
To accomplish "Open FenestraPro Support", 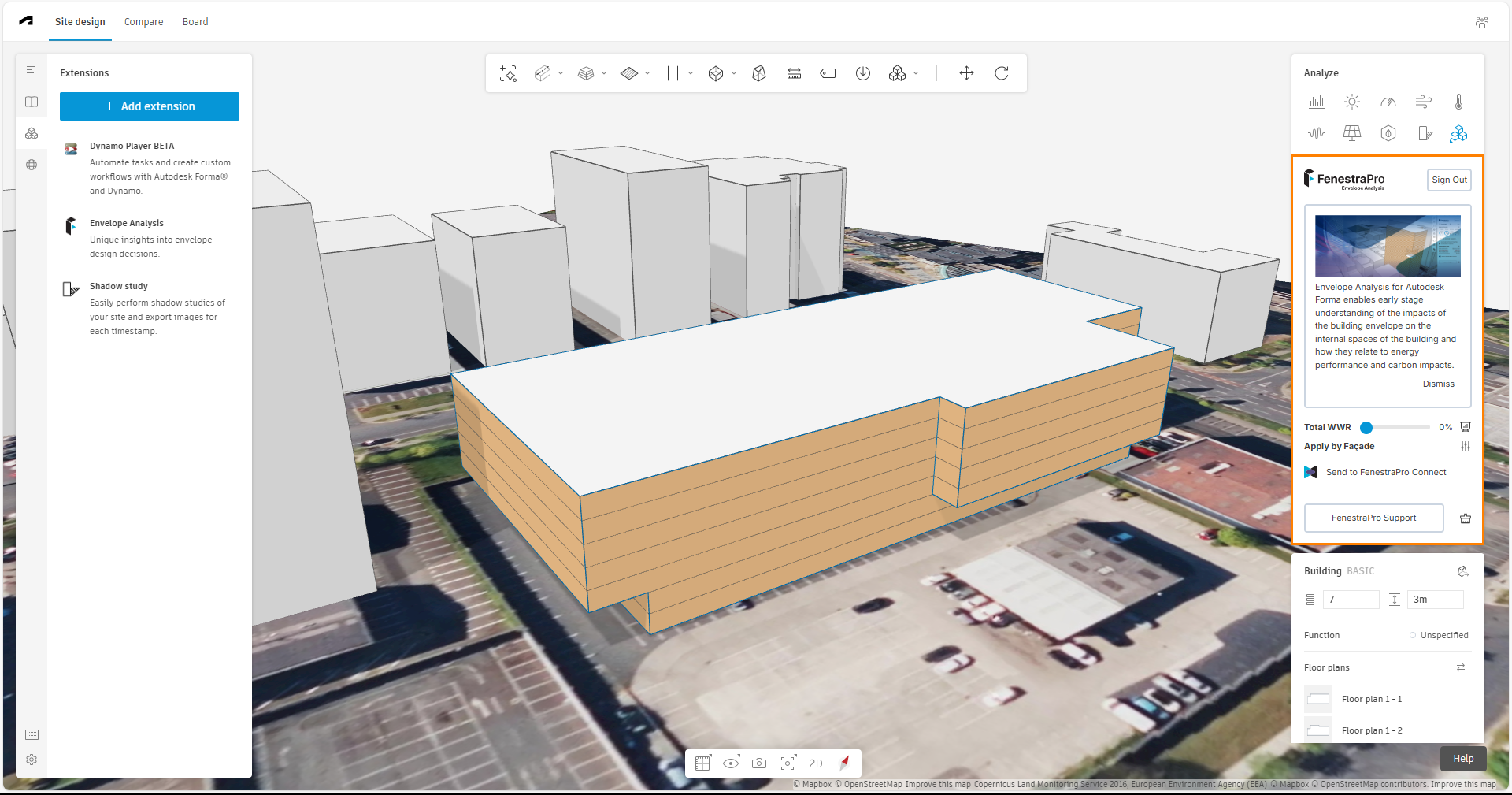I will 1373,518.
